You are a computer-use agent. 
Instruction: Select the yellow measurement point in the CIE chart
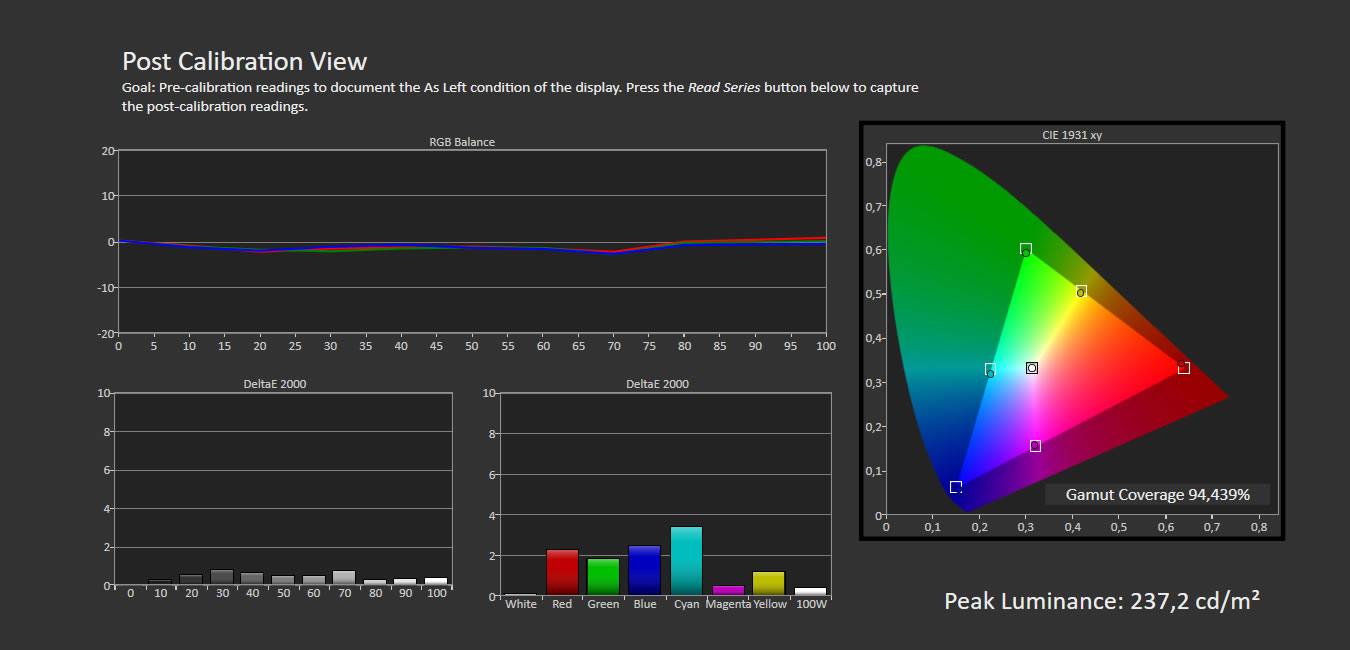click(1082, 292)
